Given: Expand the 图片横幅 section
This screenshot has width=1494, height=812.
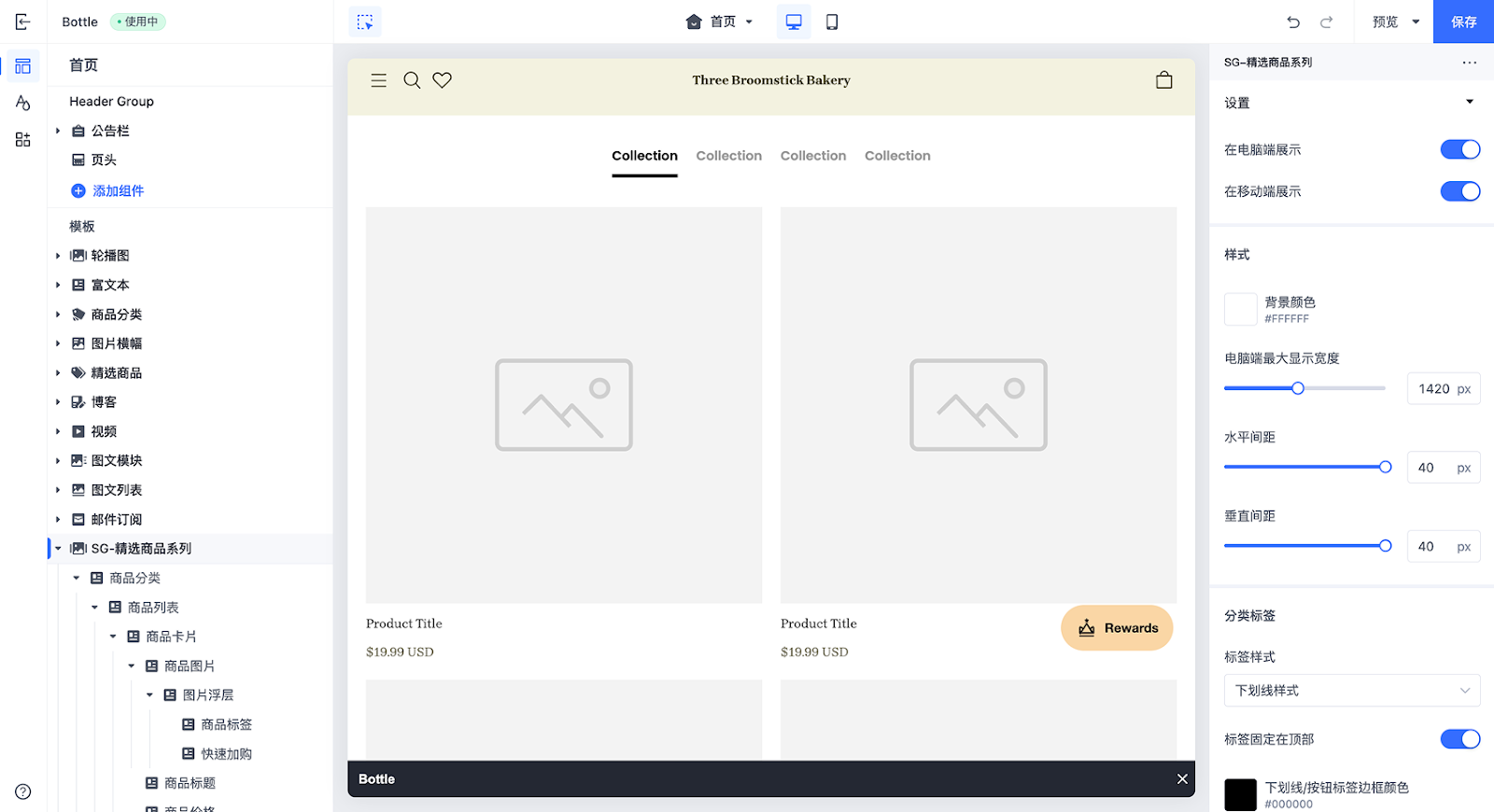Looking at the screenshot, I should [58, 343].
